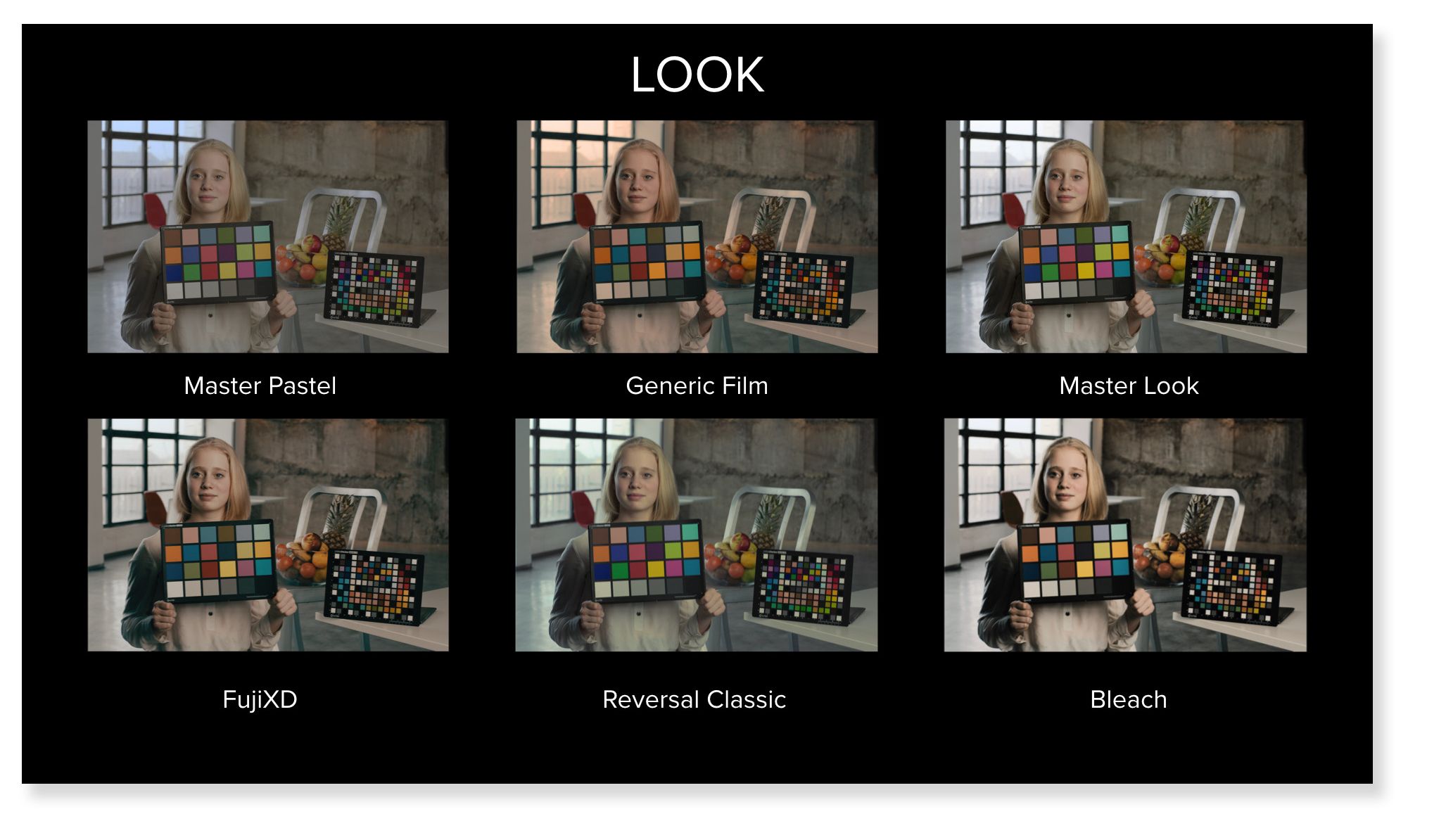Select the Reversal Classic look thumbnail
This screenshot has height=840, width=1446.
696,535
